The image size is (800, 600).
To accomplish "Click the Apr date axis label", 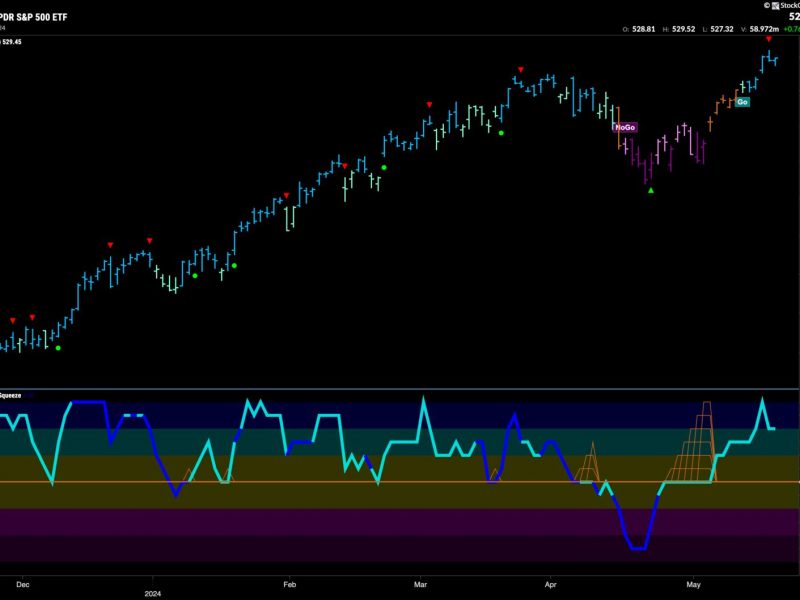I will 551,585.
